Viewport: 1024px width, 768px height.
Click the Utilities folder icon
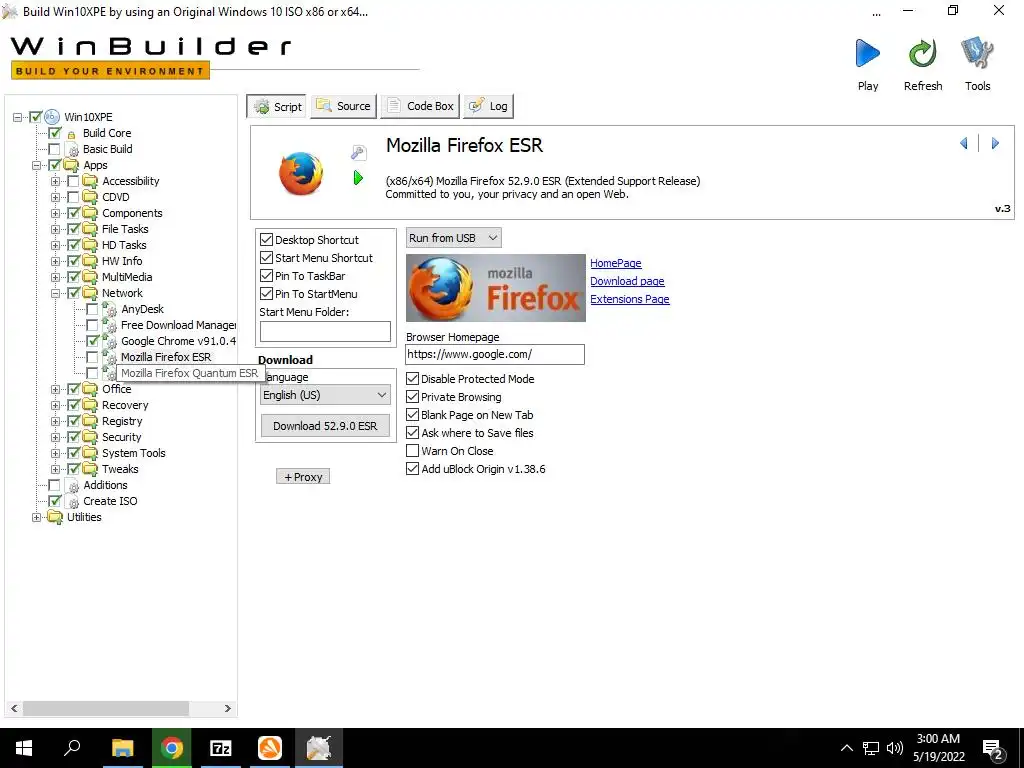pyautogui.click(x=56, y=517)
